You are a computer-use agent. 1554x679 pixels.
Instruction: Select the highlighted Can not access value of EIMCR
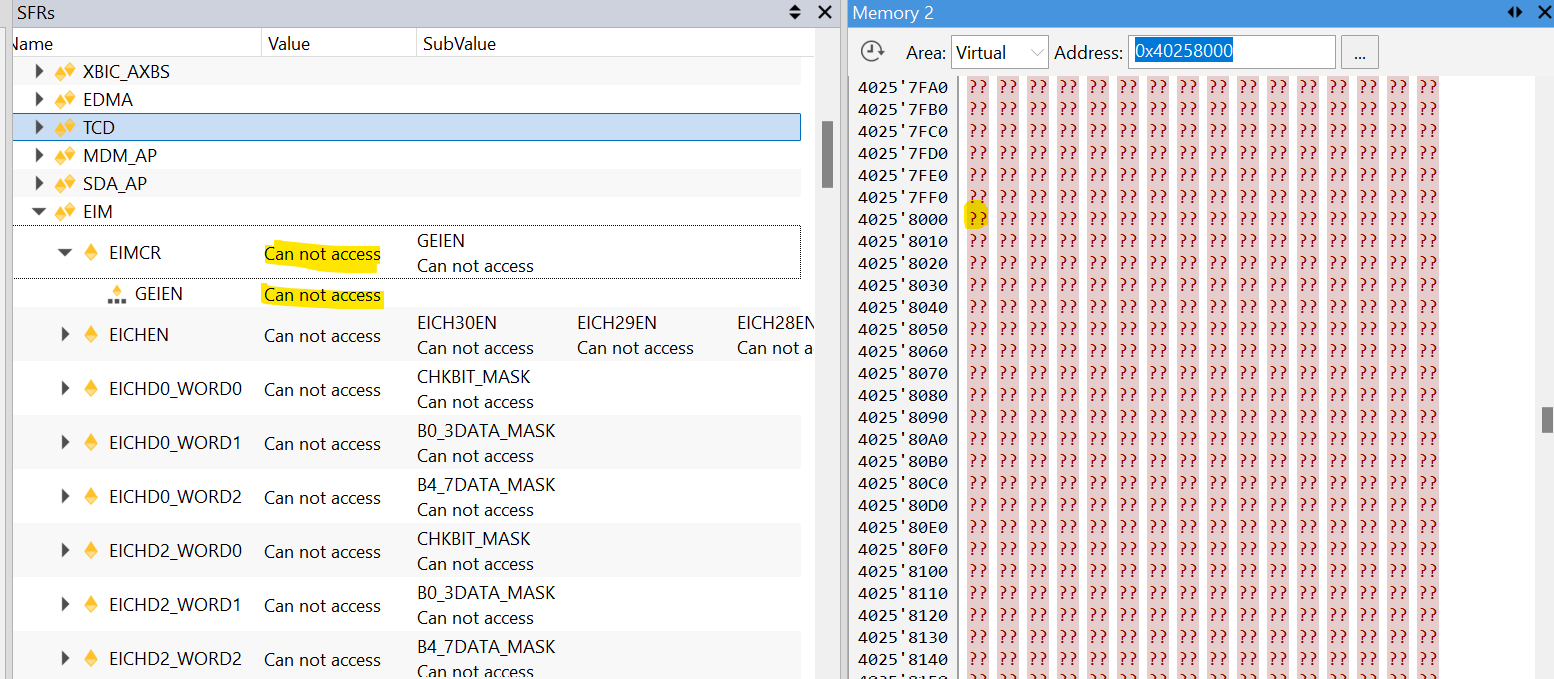[x=321, y=253]
